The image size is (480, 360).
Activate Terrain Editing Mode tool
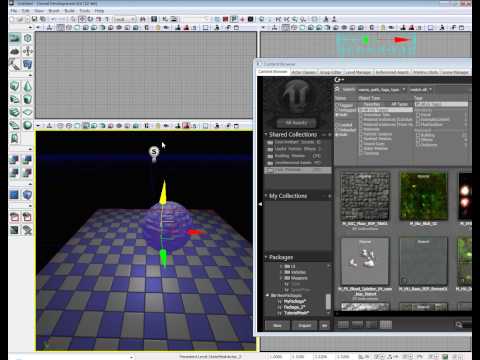[15, 51]
